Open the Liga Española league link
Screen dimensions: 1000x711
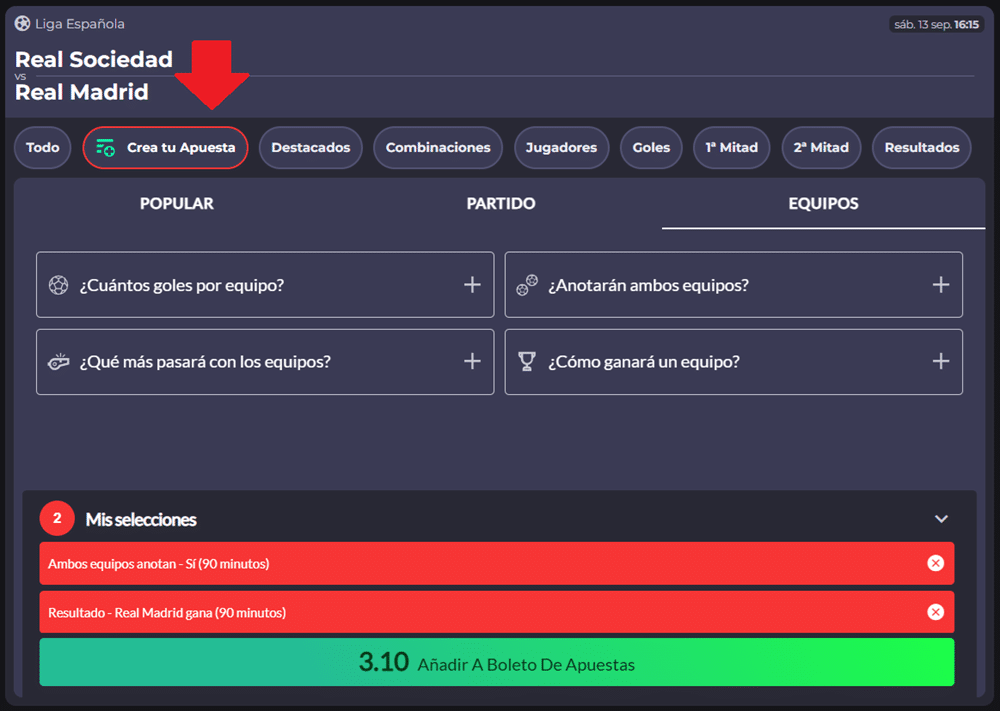(x=80, y=24)
